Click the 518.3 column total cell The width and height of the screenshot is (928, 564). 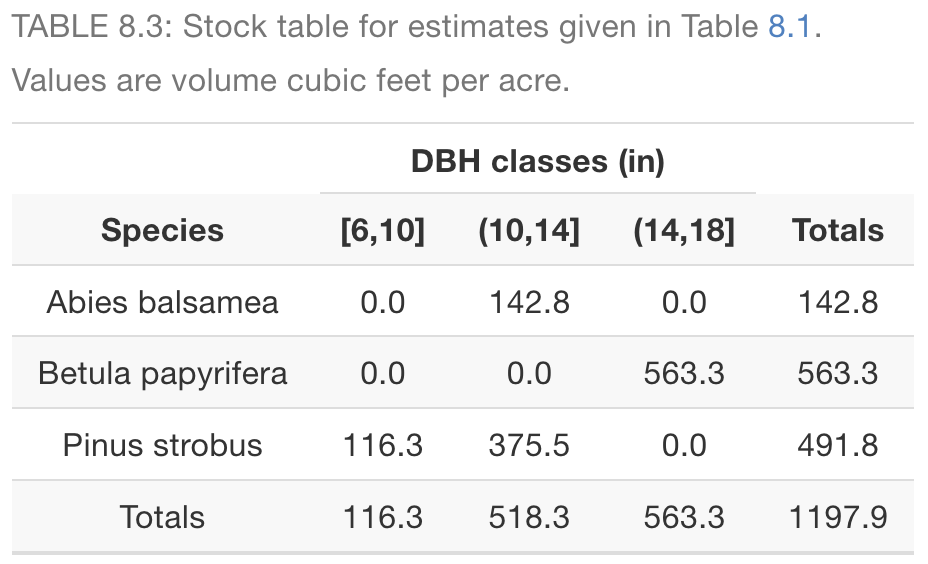pos(529,517)
